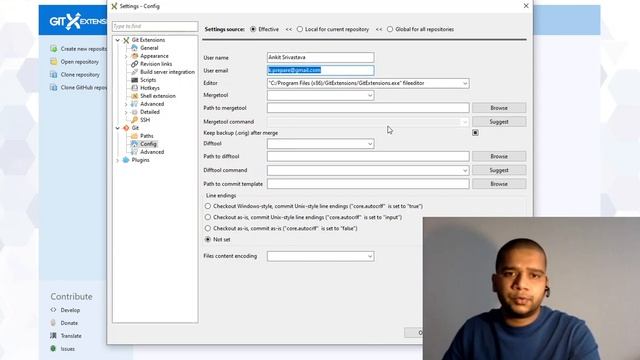
Task: Click the User email input field
Action: pos(320,70)
